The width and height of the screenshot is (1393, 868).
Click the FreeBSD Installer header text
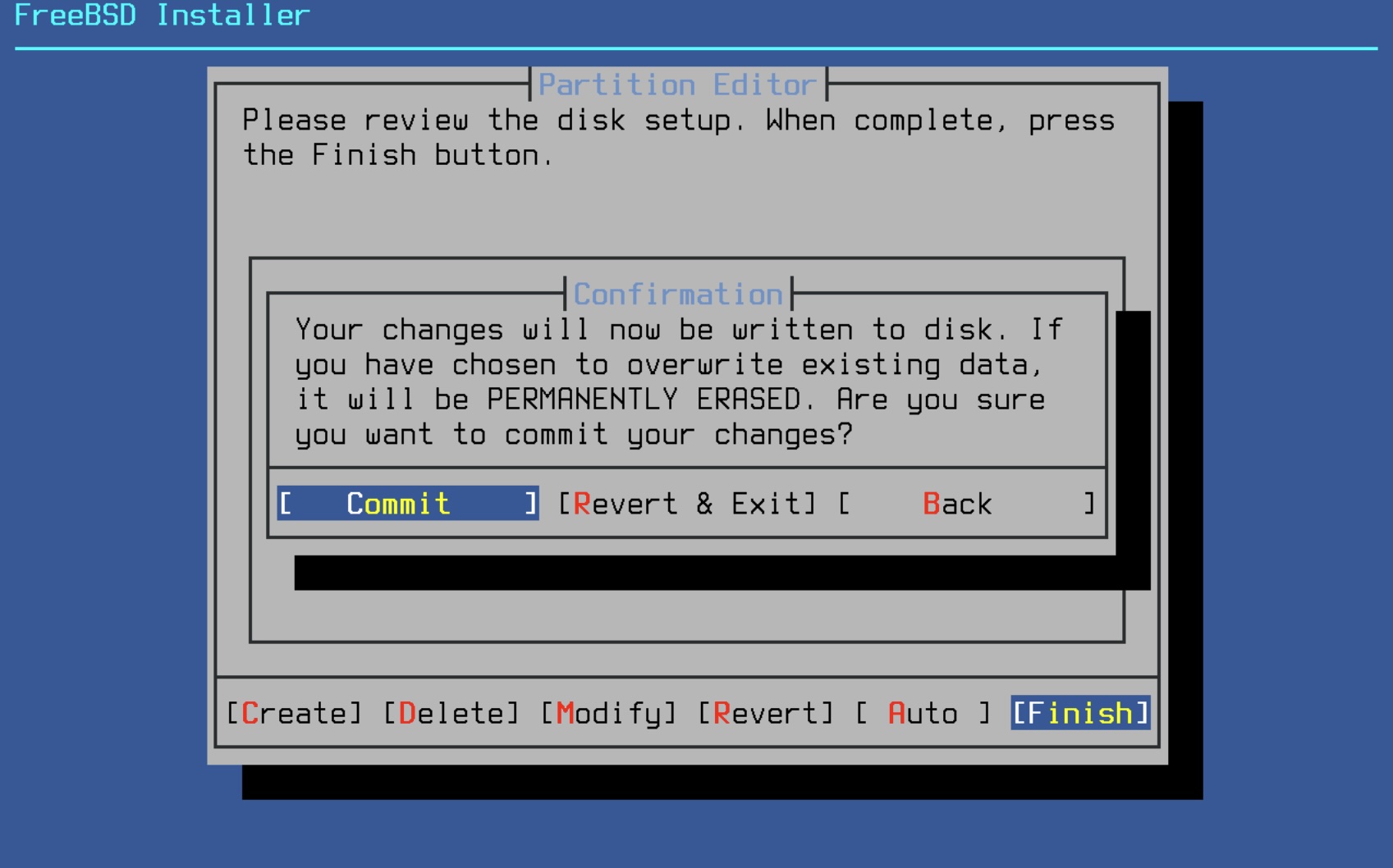(162, 16)
